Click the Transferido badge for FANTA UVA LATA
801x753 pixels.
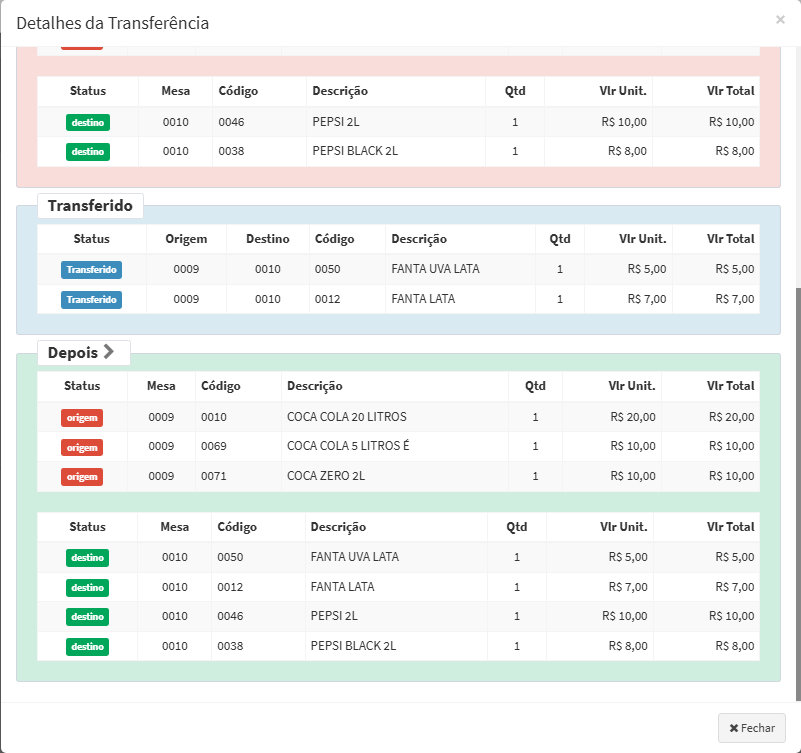click(x=91, y=269)
